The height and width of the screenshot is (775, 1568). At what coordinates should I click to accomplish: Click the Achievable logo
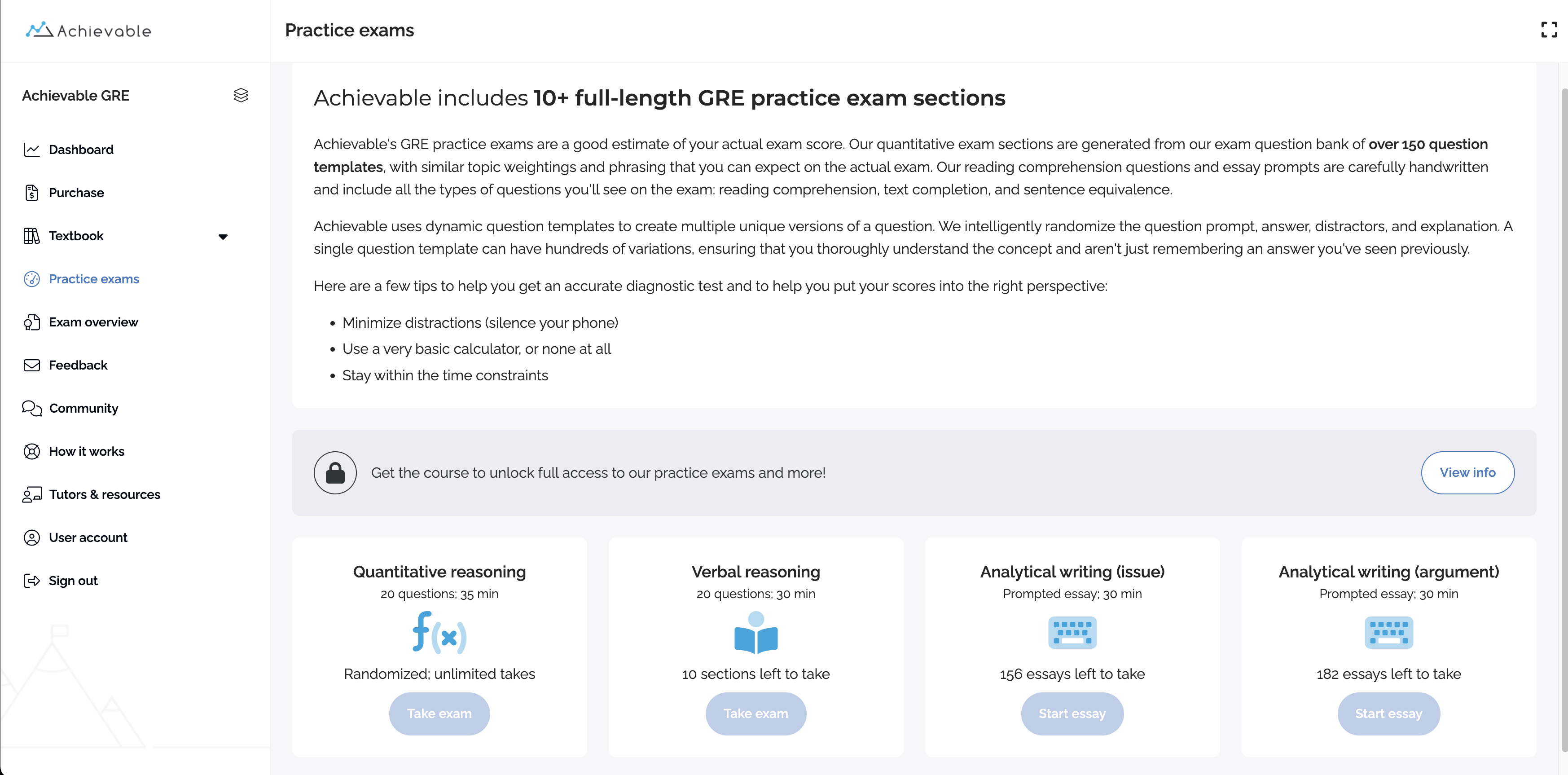click(x=89, y=31)
